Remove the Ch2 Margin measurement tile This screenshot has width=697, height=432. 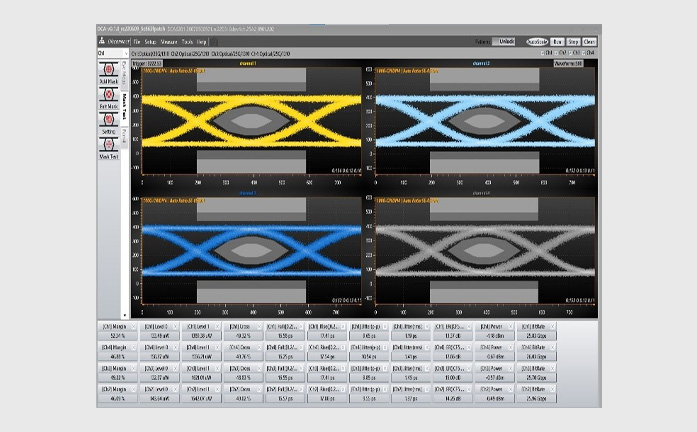pos(134,389)
